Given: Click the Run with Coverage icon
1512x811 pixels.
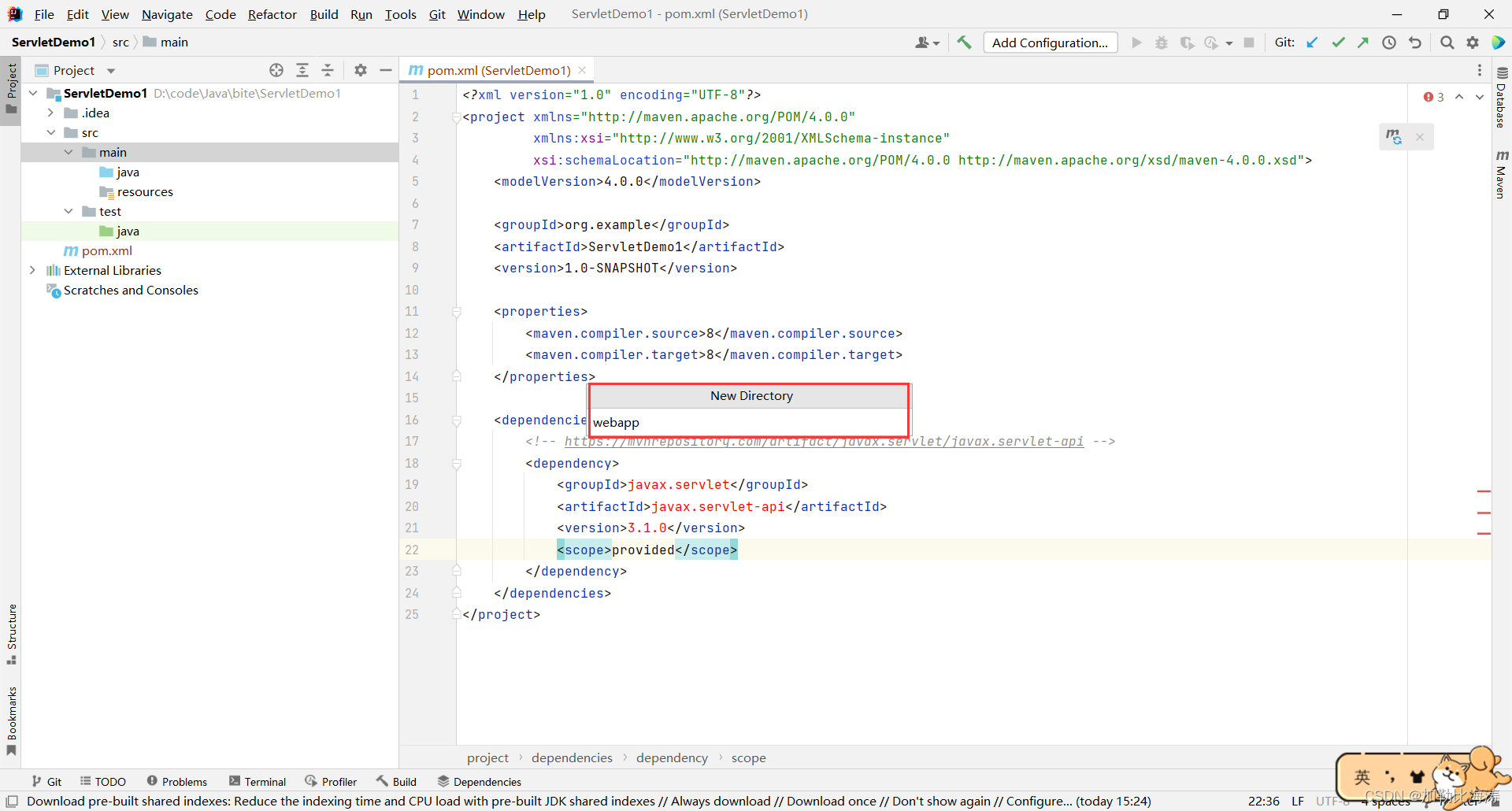Looking at the screenshot, I should coord(1187,43).
